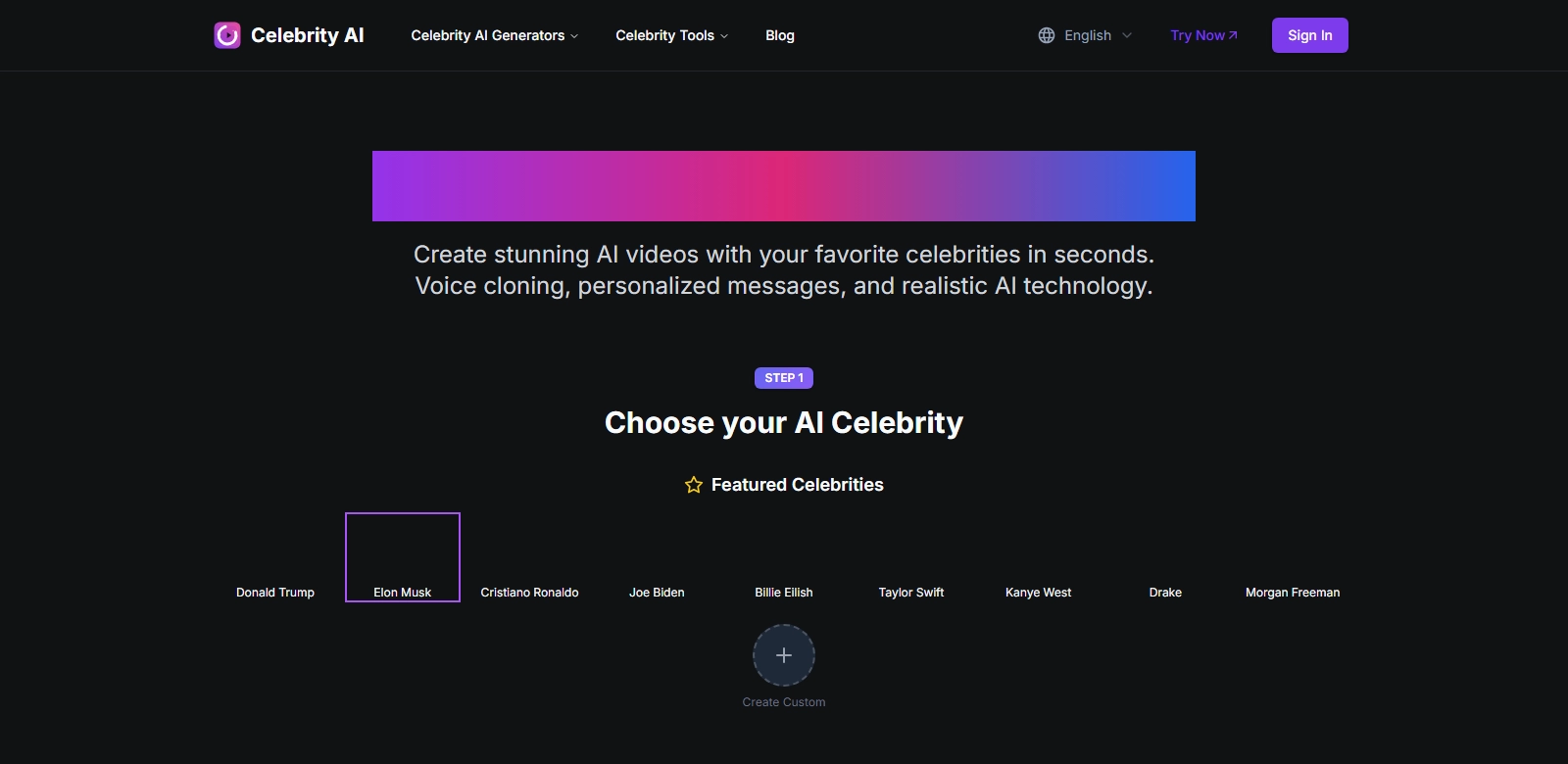Click the Celebrity AI brand name
The width and height of the screenshot is (1568, 764).
click(307, 35)
